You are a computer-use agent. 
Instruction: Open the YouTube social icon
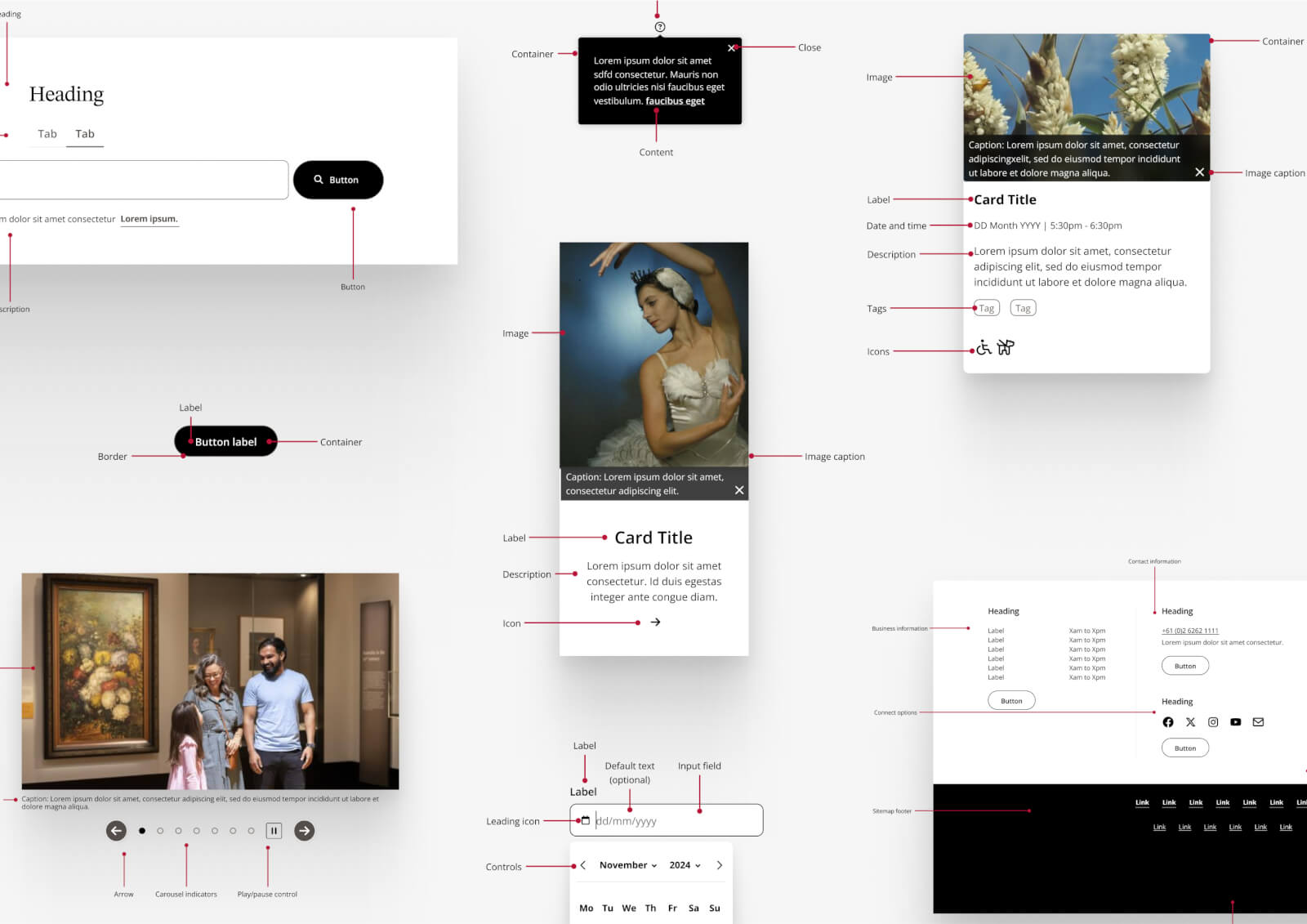(x=1235, y=722)
